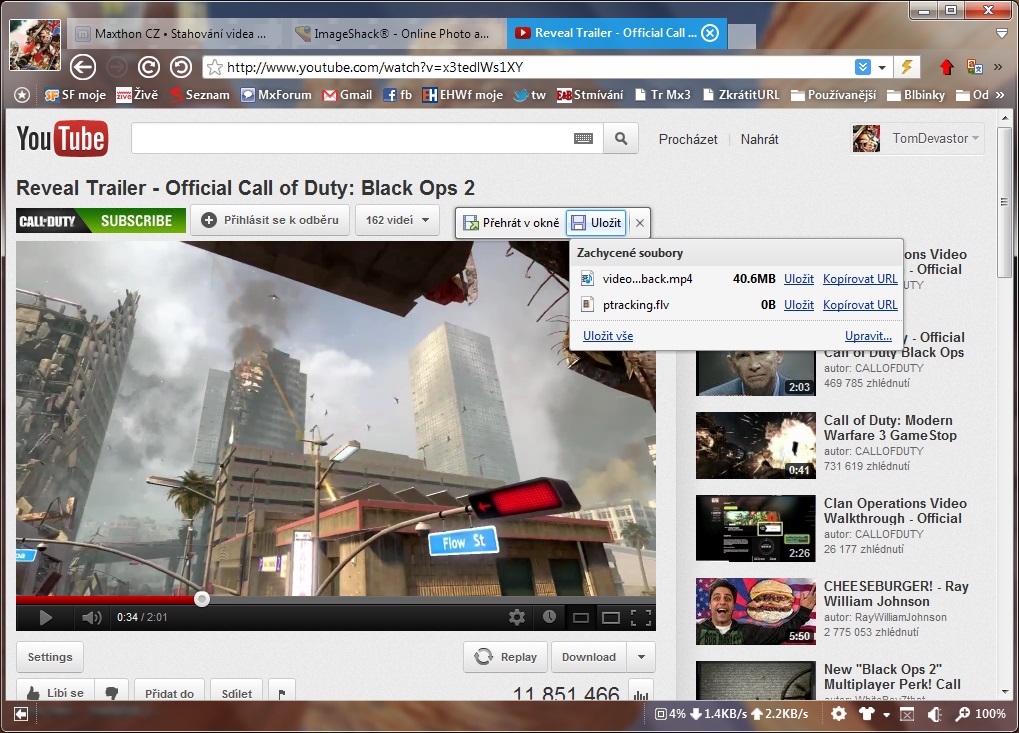Mute the video with speaker icon
The width and height of the screenshot is (1019, 733).
pos(91,617)
